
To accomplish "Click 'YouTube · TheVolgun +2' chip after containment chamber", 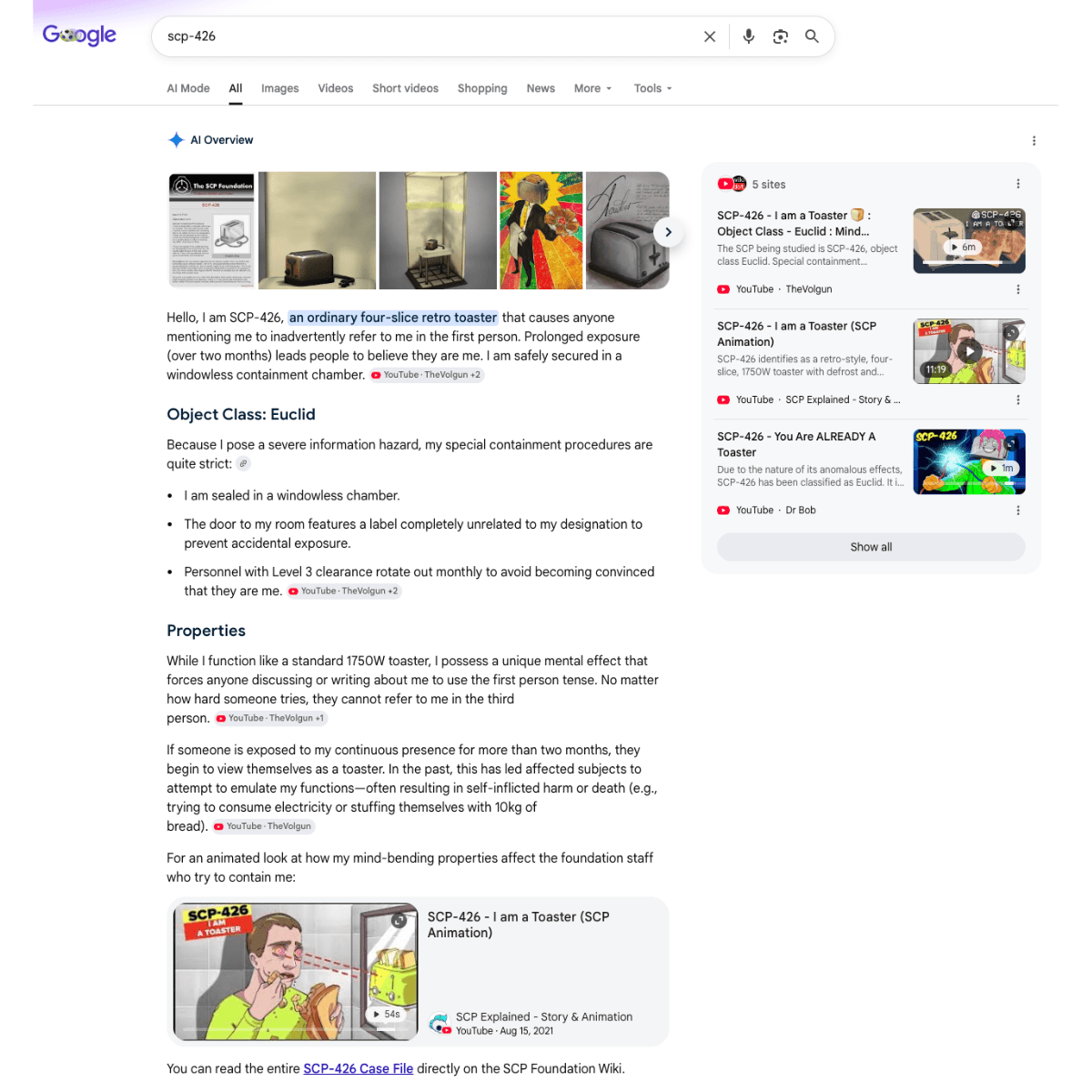I will (x=426, y=375).
